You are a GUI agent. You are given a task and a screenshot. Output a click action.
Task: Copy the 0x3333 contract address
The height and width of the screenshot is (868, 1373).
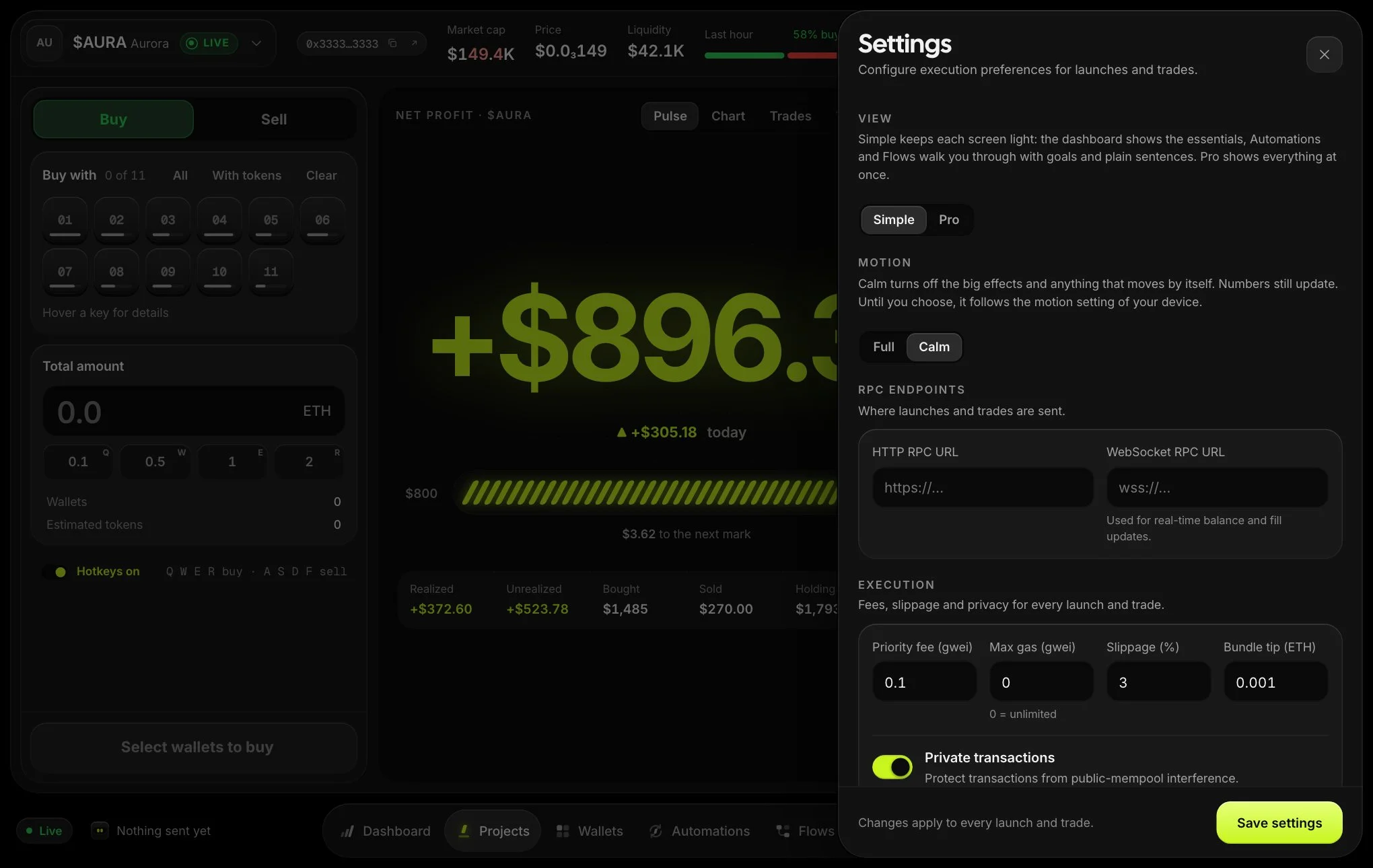pos(393,43)
